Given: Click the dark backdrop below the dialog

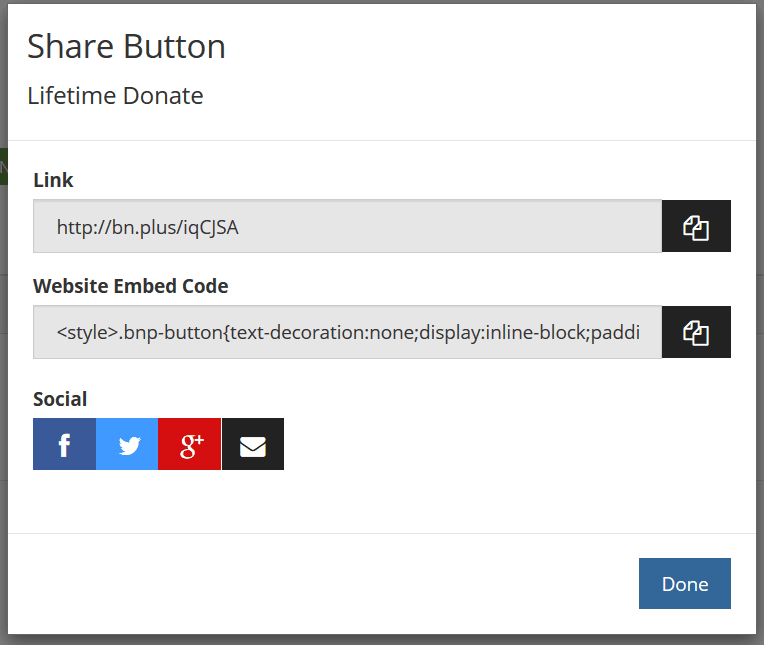Looking at the screenshot, I should [x=380, y=640].
